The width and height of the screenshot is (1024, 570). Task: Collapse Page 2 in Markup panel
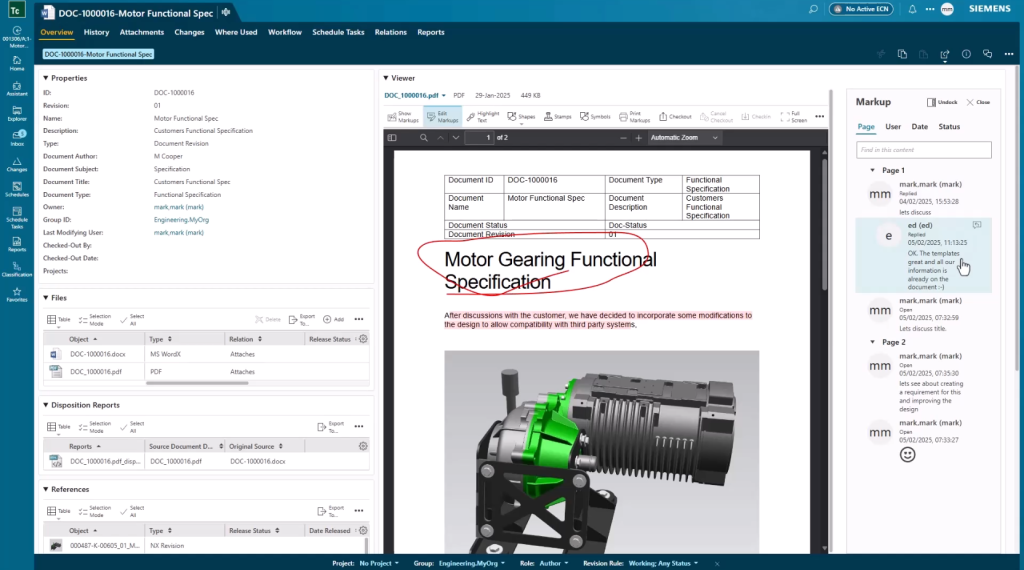tap(872, 342)
